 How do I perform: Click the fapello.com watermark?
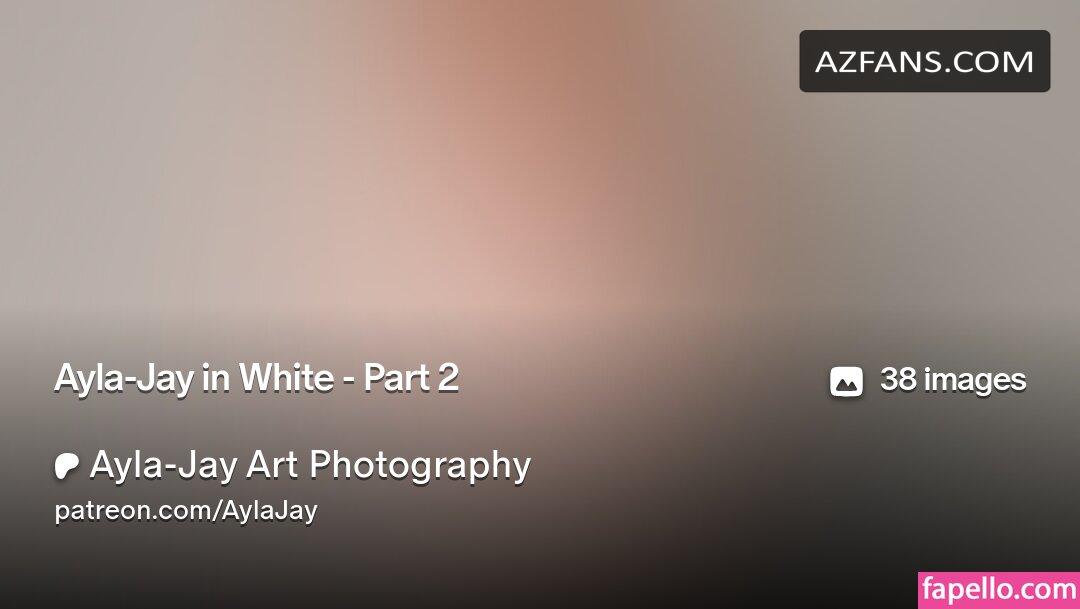point(998,590)
